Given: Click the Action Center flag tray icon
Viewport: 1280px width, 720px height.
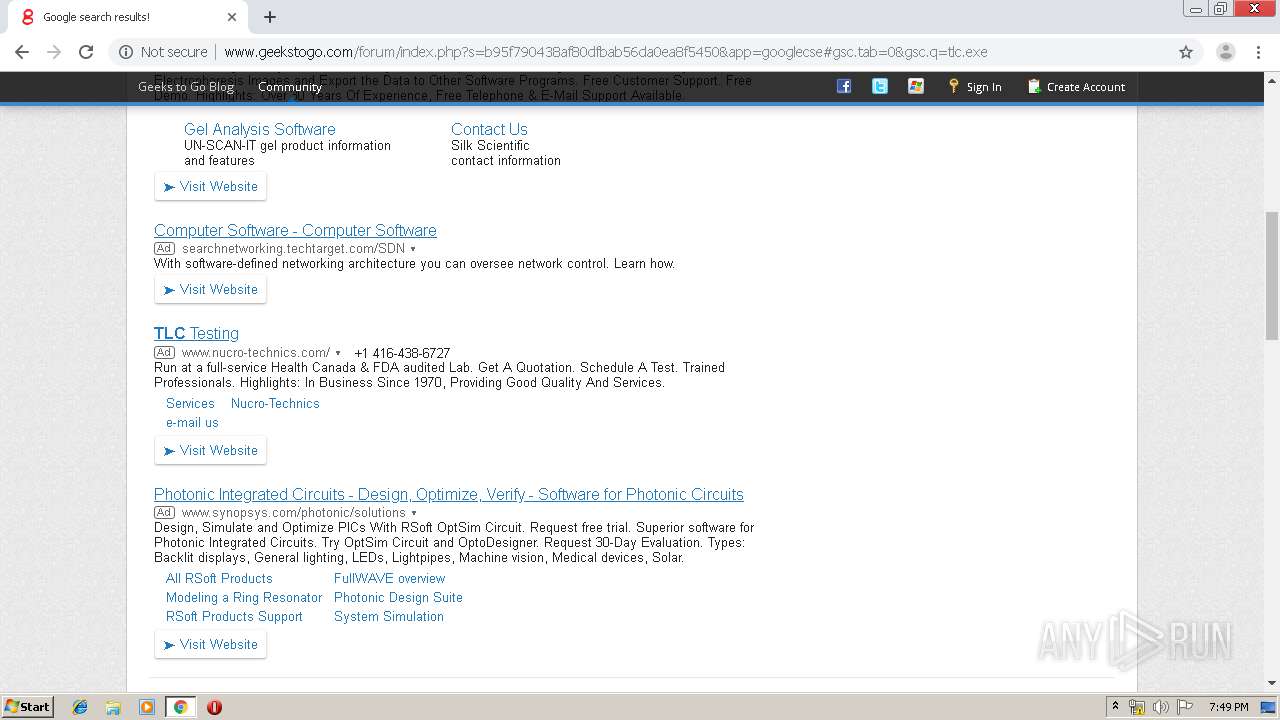Looking at the screenshot, I should [x=1185, y=707].
